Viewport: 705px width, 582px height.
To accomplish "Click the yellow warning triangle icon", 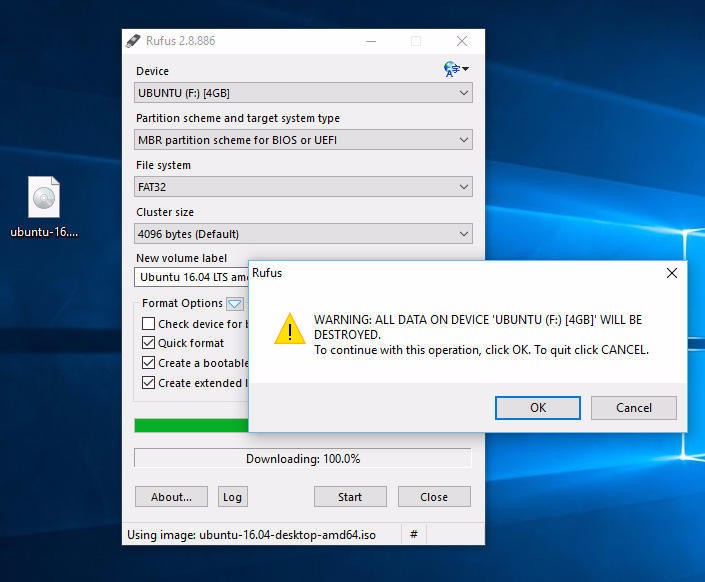I will 290,329.
